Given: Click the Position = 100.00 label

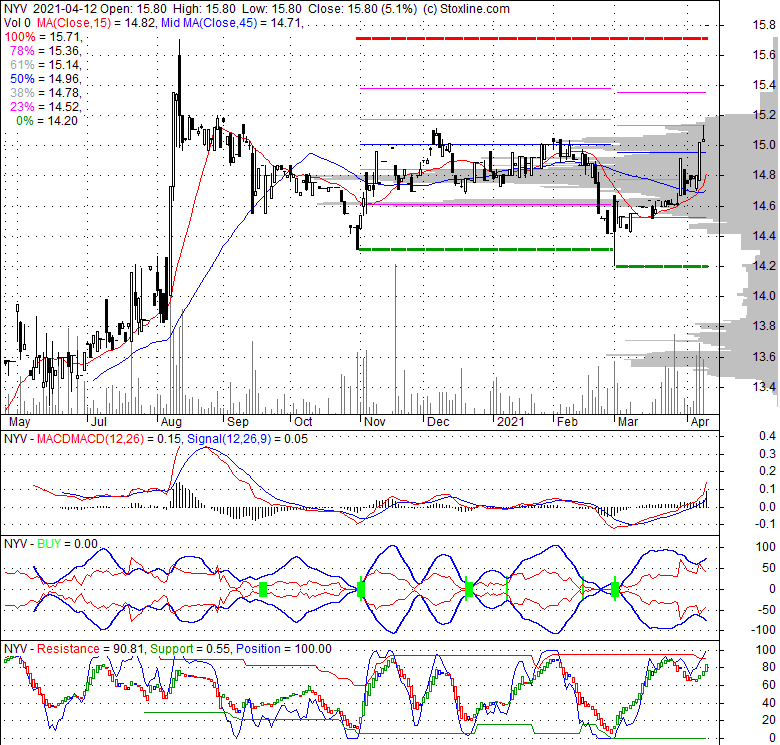Looking at the screenshot, I should [284, 649].
